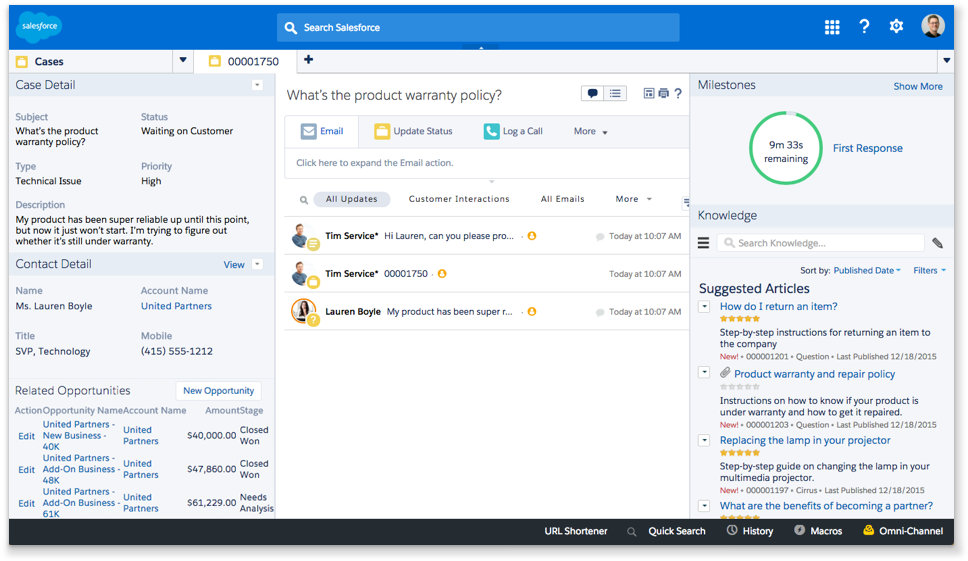Select the Update Status action
The width and height of the screenshot is (968, 561).
pyautogui.click(x=413, y=131)
